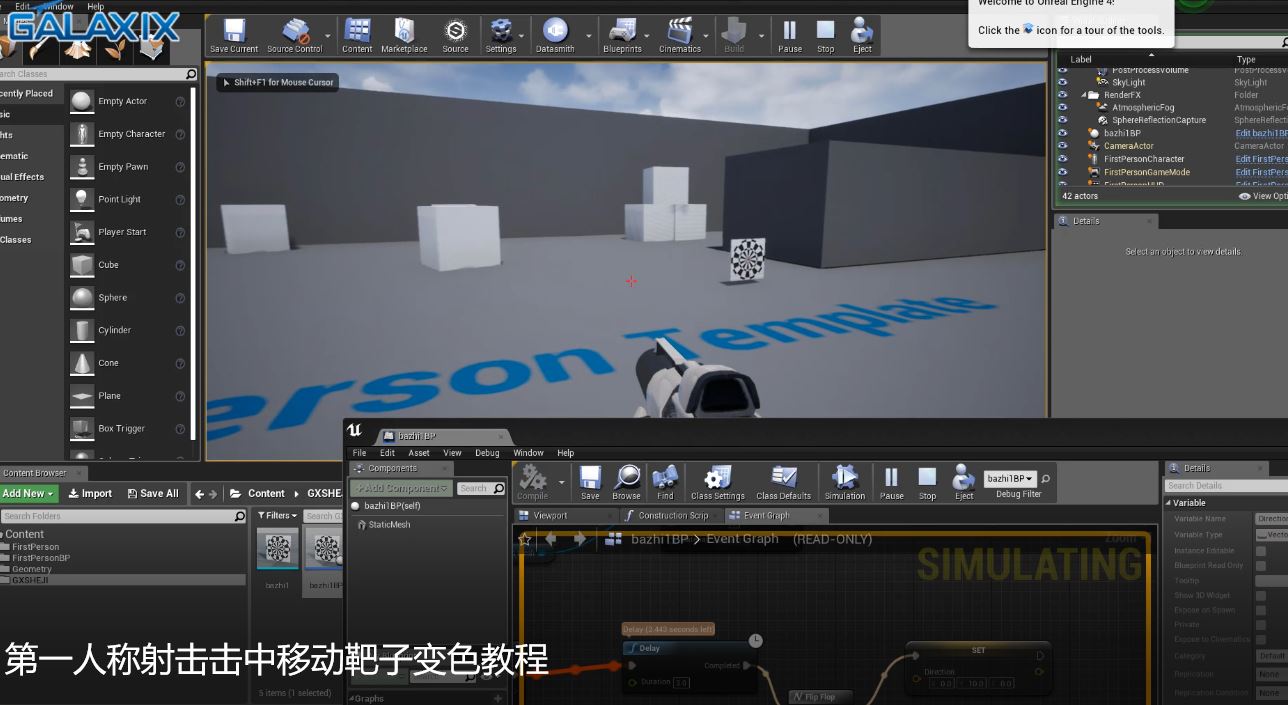1288x705 pixels.
Task: Click the Datasmith toolbar icon
Action: [x=555, y=33]
